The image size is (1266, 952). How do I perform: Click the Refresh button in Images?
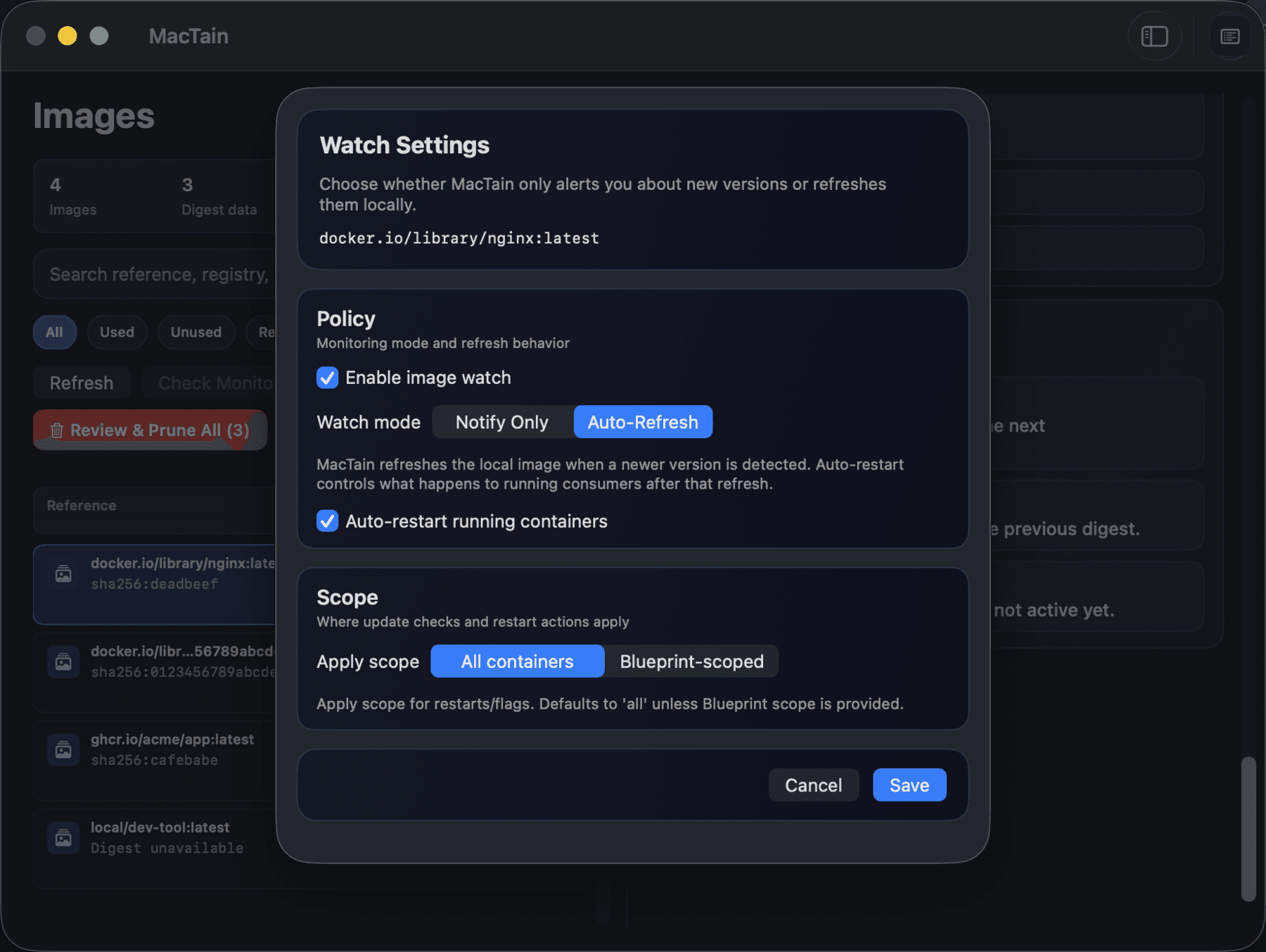82,383
